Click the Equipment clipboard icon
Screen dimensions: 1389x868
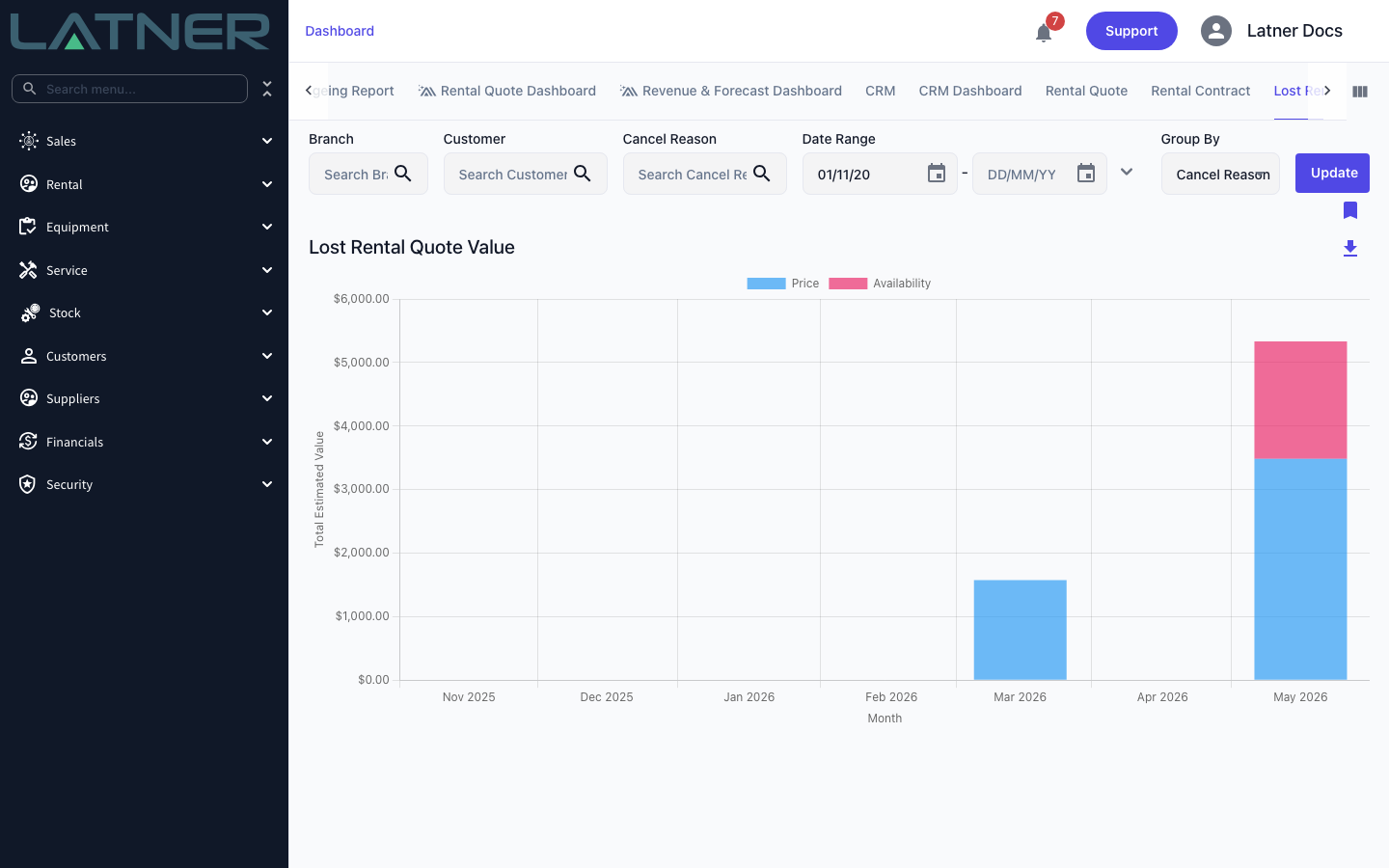(x=29, y=227)
